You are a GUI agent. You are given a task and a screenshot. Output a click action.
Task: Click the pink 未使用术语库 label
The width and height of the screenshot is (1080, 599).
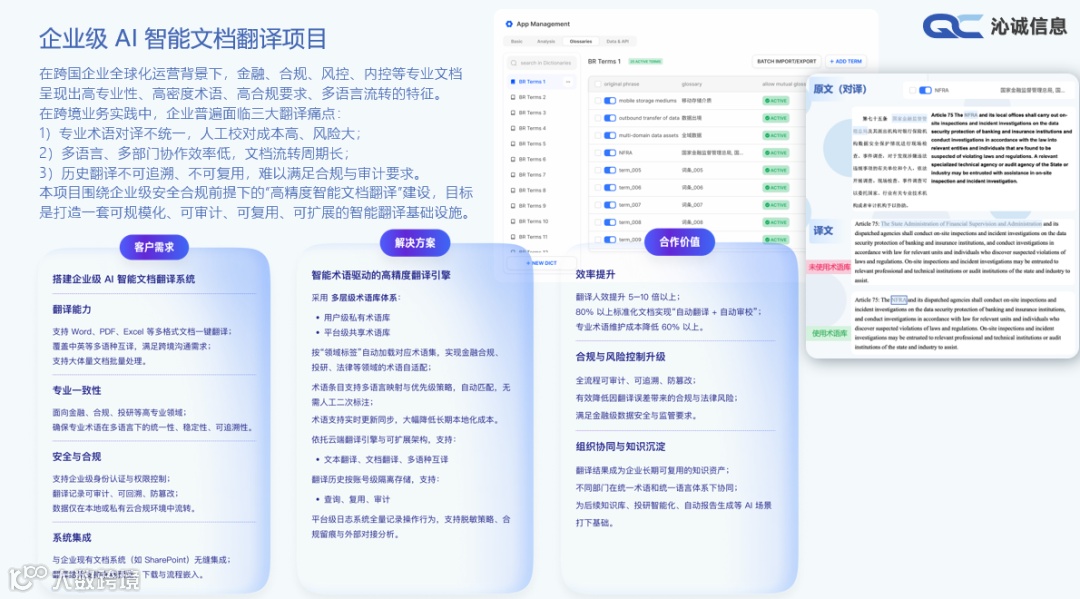pyautogui.click(x=829, y=266)
